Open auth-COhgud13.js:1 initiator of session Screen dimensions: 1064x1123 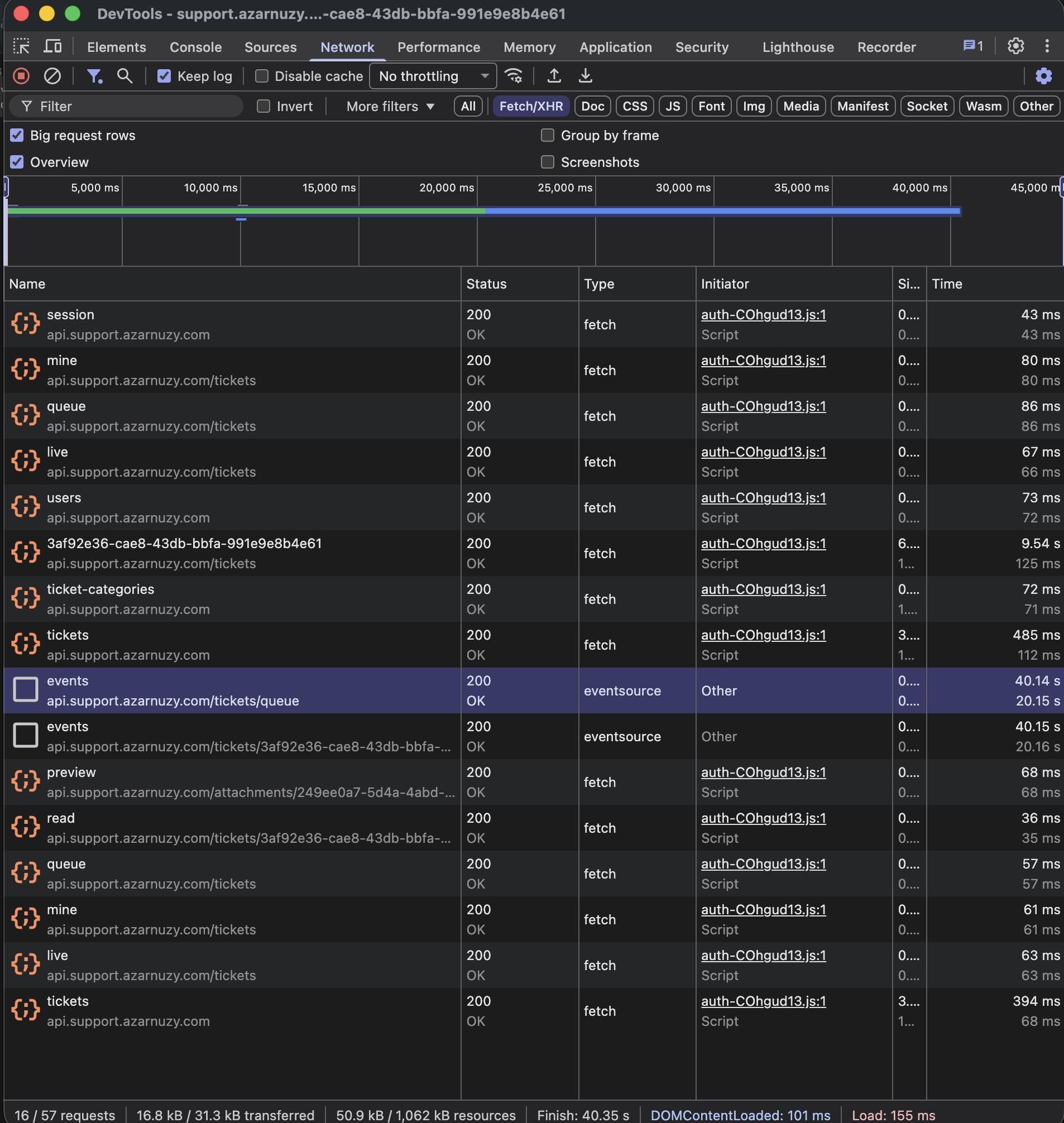763,314
